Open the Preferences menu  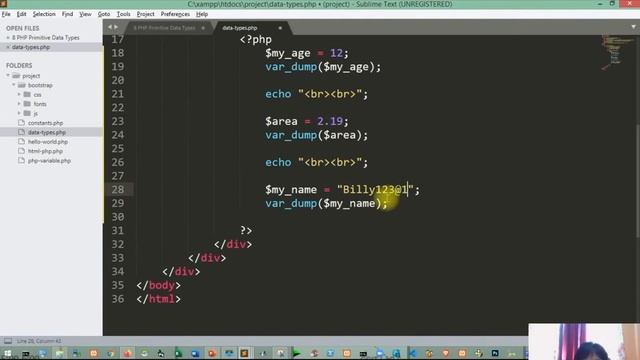[175, 14]
